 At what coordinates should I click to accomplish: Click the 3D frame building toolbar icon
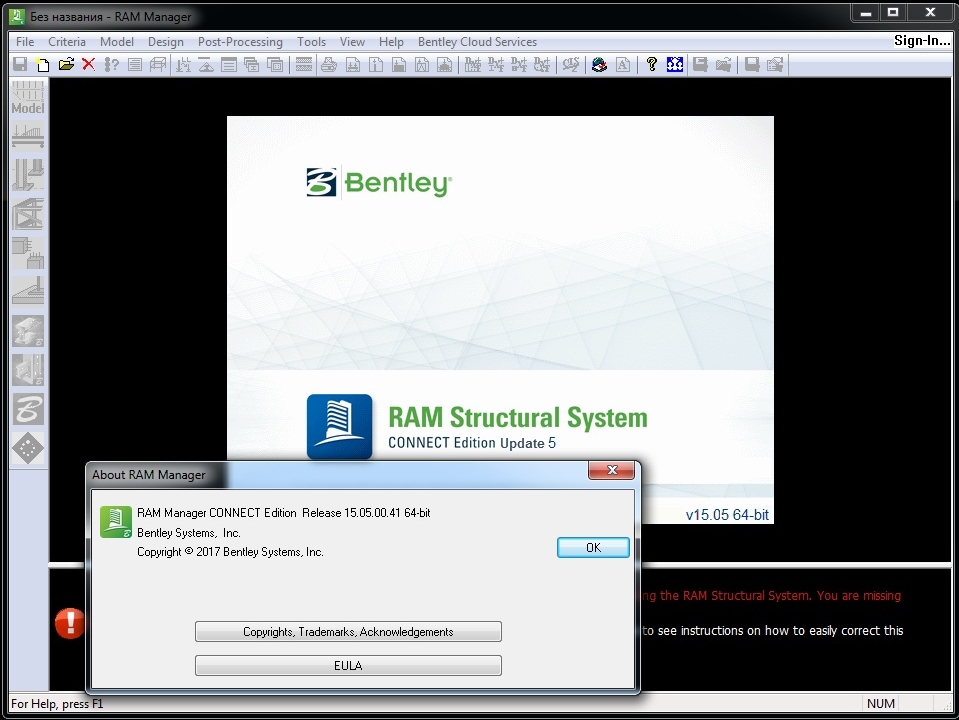coord(158,64)
